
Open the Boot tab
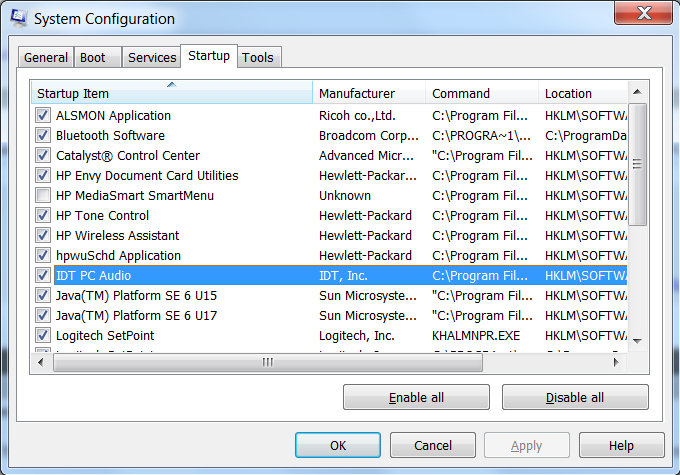[x=98, y=57]
